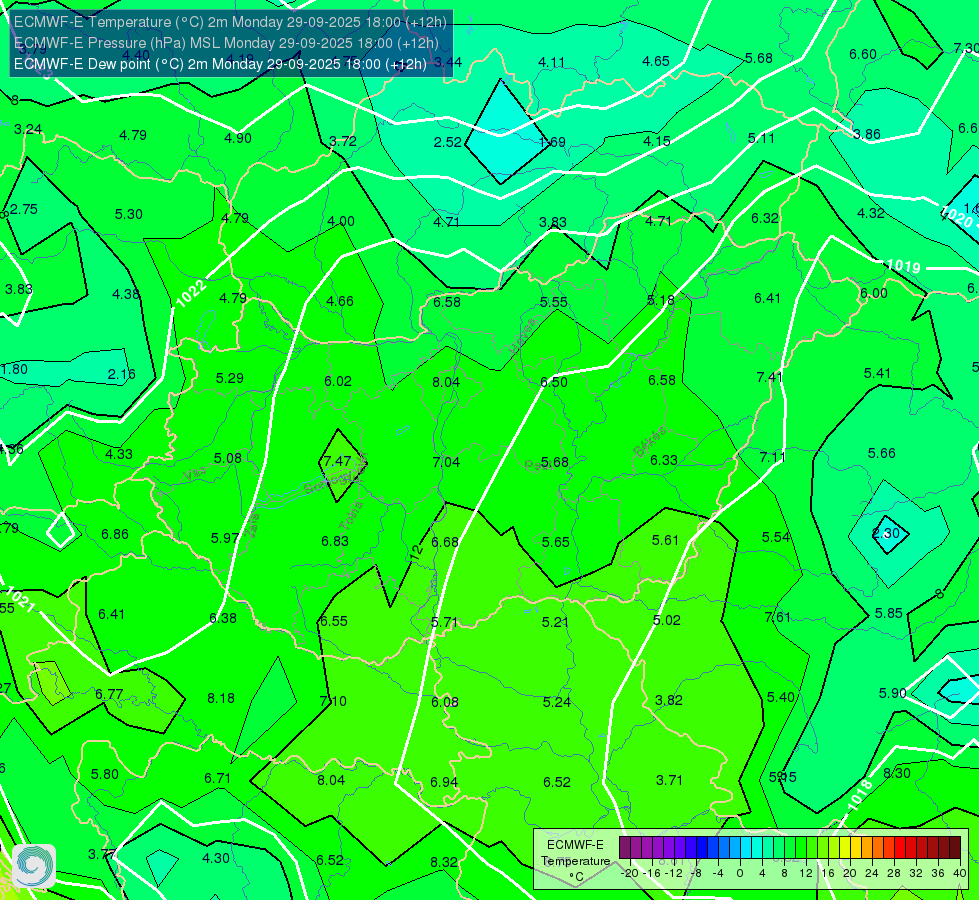Click the 6.55 dew point value

[x=333, y=621]
